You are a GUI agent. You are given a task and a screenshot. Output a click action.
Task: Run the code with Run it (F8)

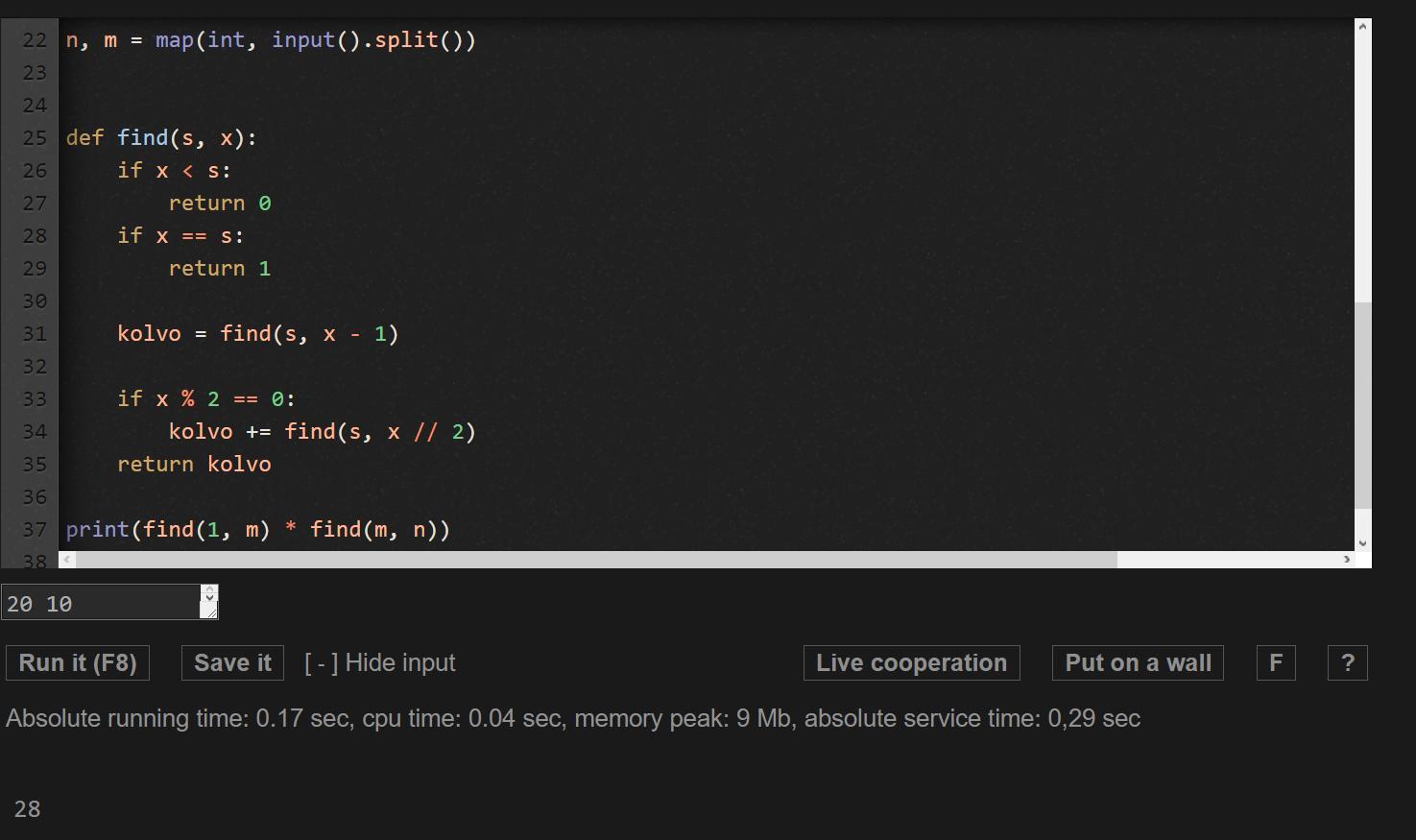78,663
